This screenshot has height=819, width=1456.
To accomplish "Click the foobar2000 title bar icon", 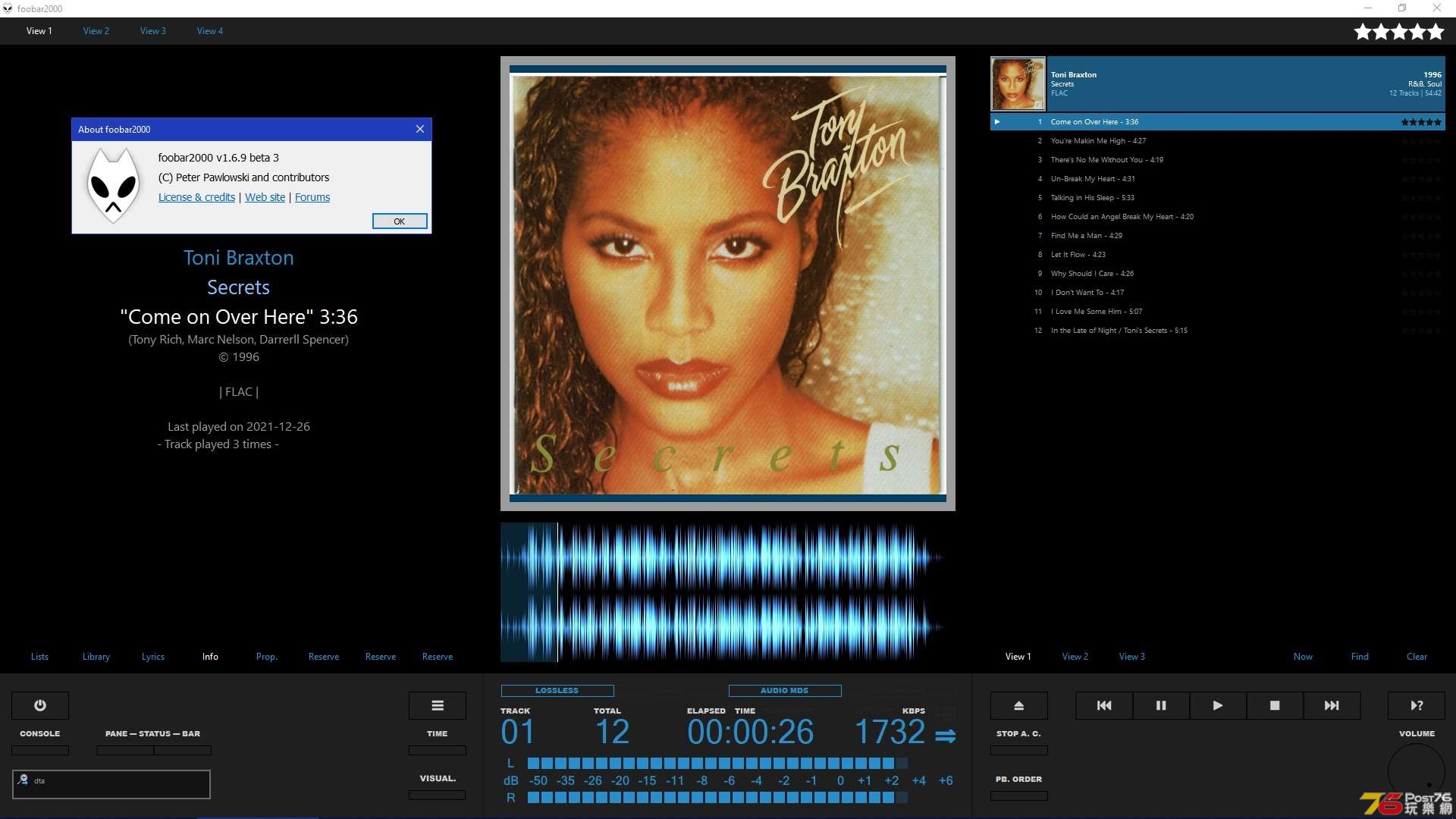I will (8, 8).
